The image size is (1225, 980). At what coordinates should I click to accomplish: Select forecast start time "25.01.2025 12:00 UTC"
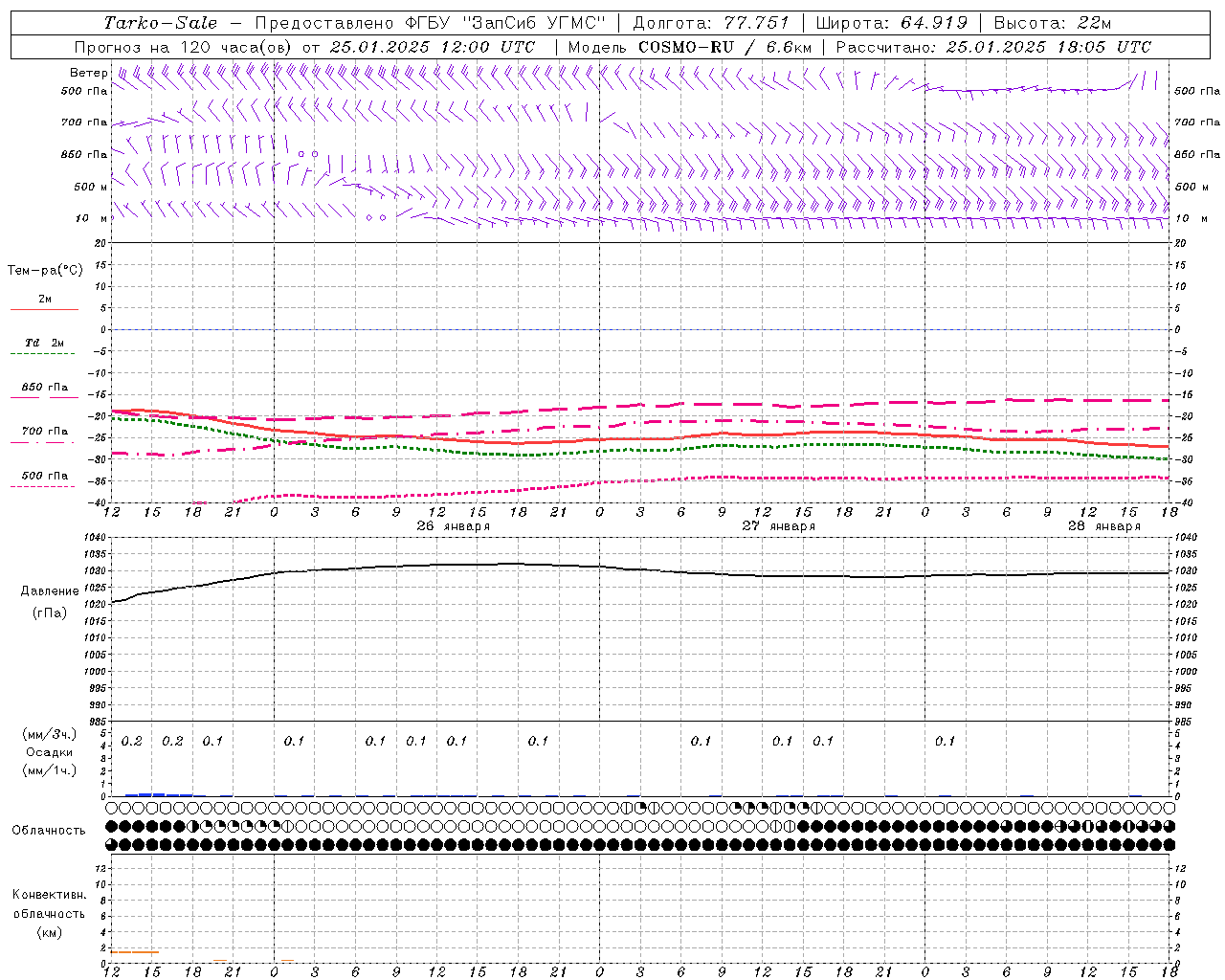click(433, 47)
